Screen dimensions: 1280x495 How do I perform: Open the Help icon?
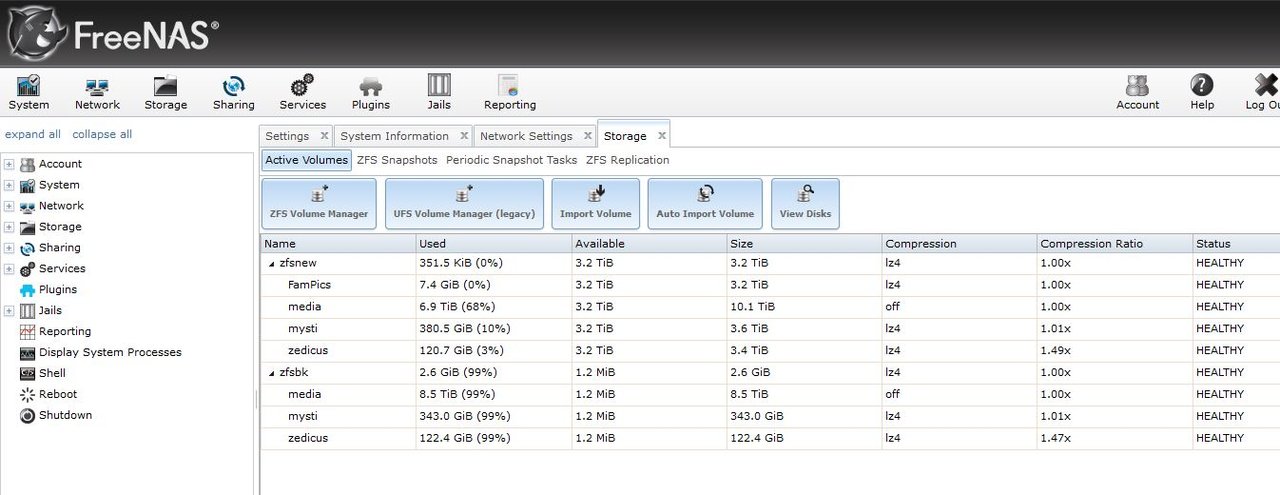click(1201, 92)
